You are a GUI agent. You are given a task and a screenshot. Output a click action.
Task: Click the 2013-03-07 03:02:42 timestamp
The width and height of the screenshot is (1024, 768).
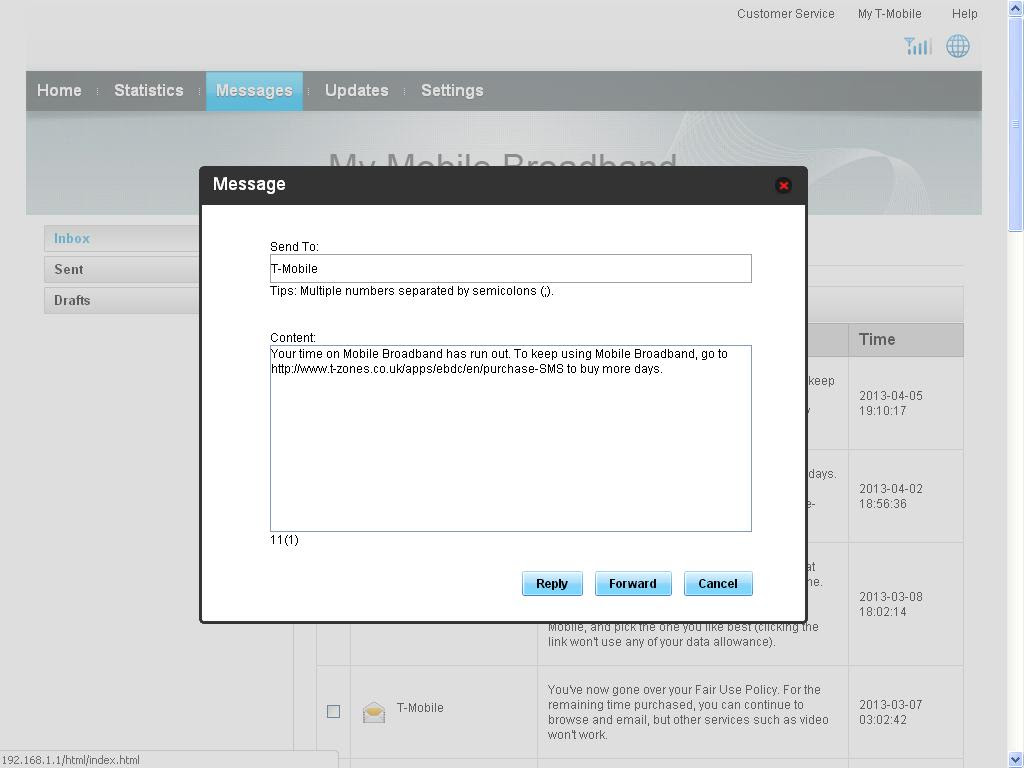891,712
